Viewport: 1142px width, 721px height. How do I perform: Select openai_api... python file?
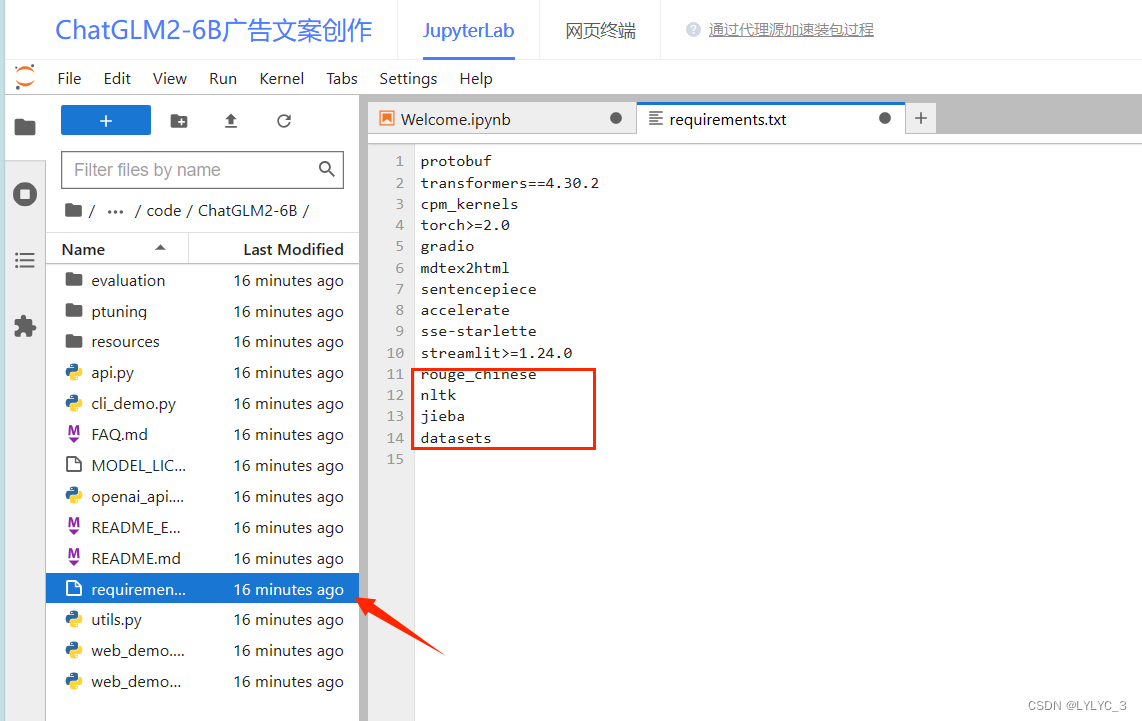202,497
